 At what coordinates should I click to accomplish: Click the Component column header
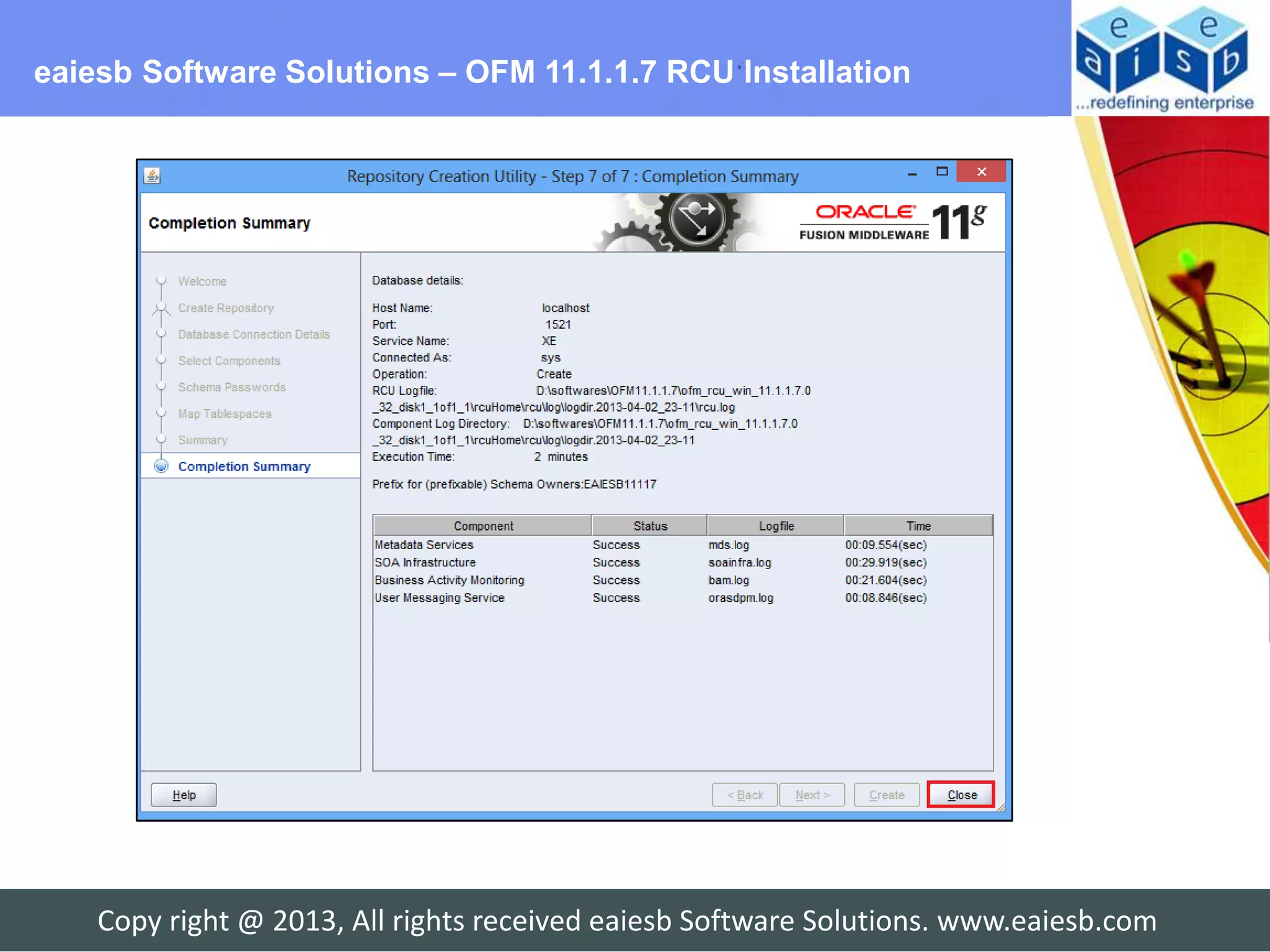tap(483, 526)
